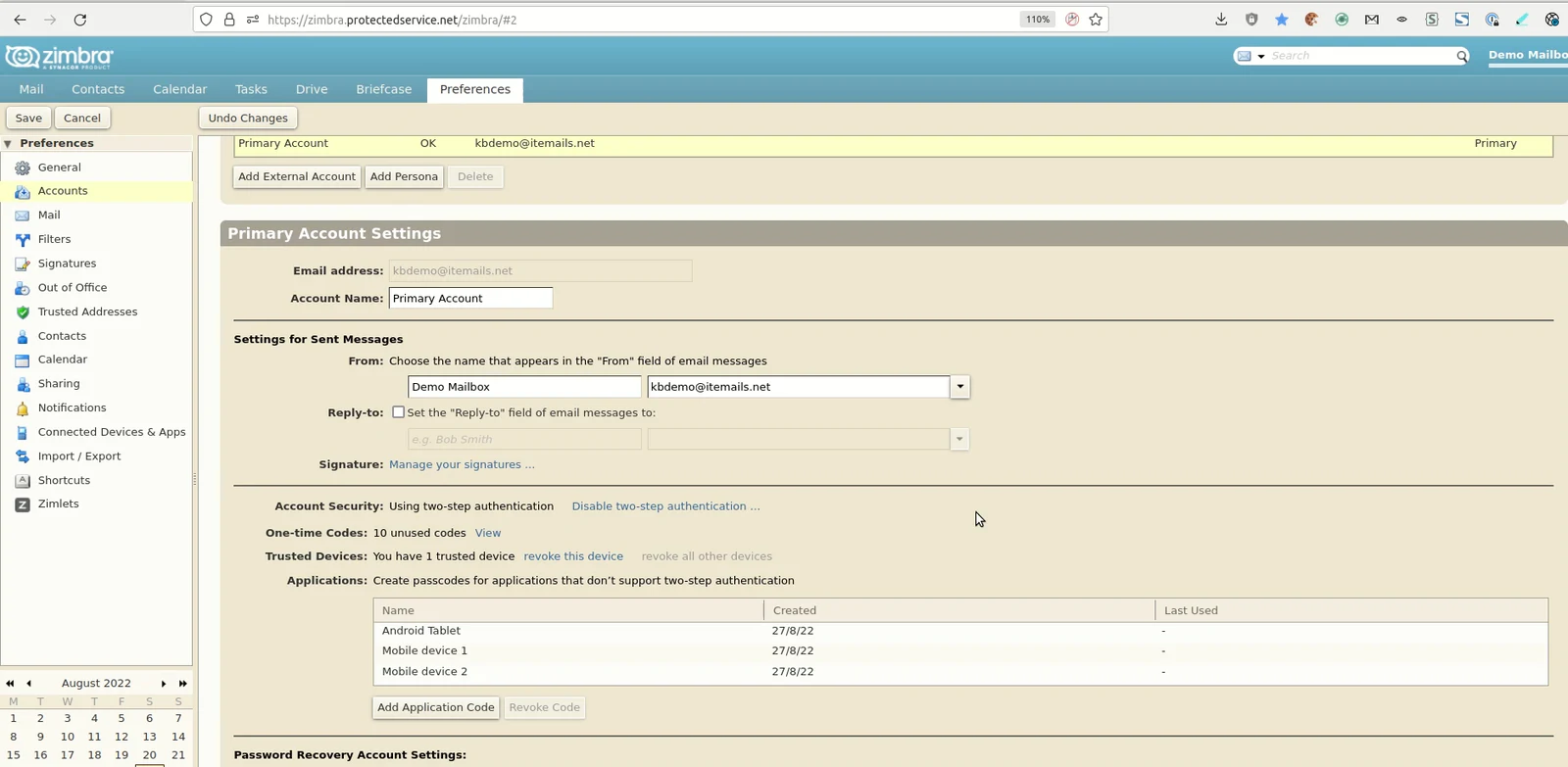This screenshot has width=1568, height=767.
Task: Select the Android Tablet application row
Action: pyautogui.click(x=960, y=631)
